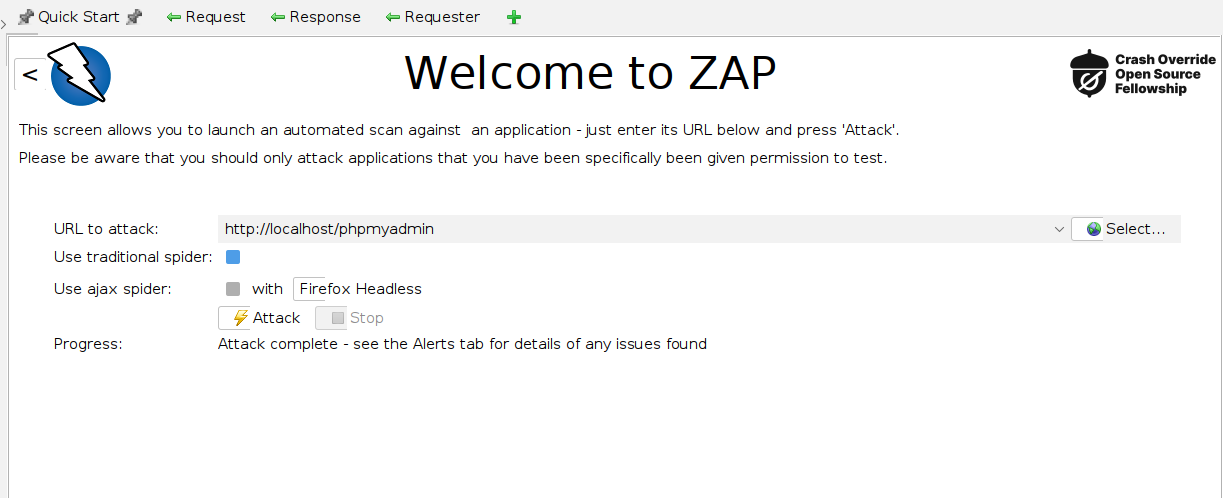This screenshot has height=498, width=1223.
Task: Go back with the '<' button
Action: [30, 75]
